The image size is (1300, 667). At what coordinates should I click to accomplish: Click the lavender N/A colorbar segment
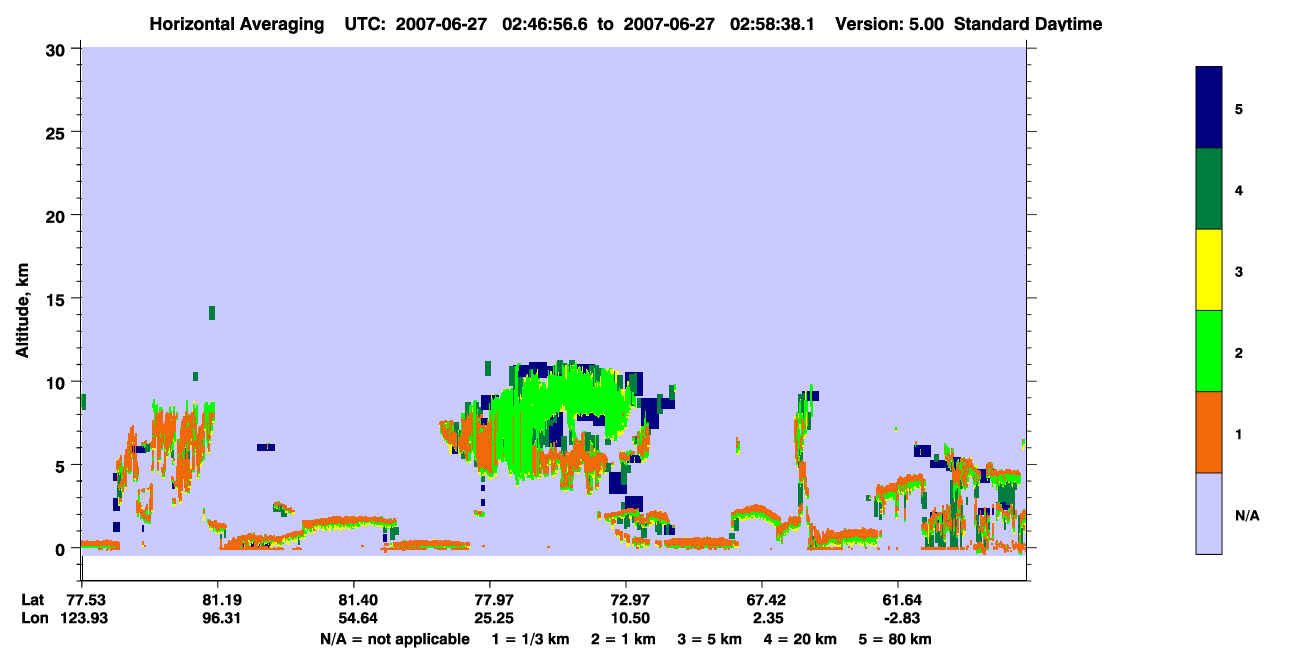tap(1209, 513)
